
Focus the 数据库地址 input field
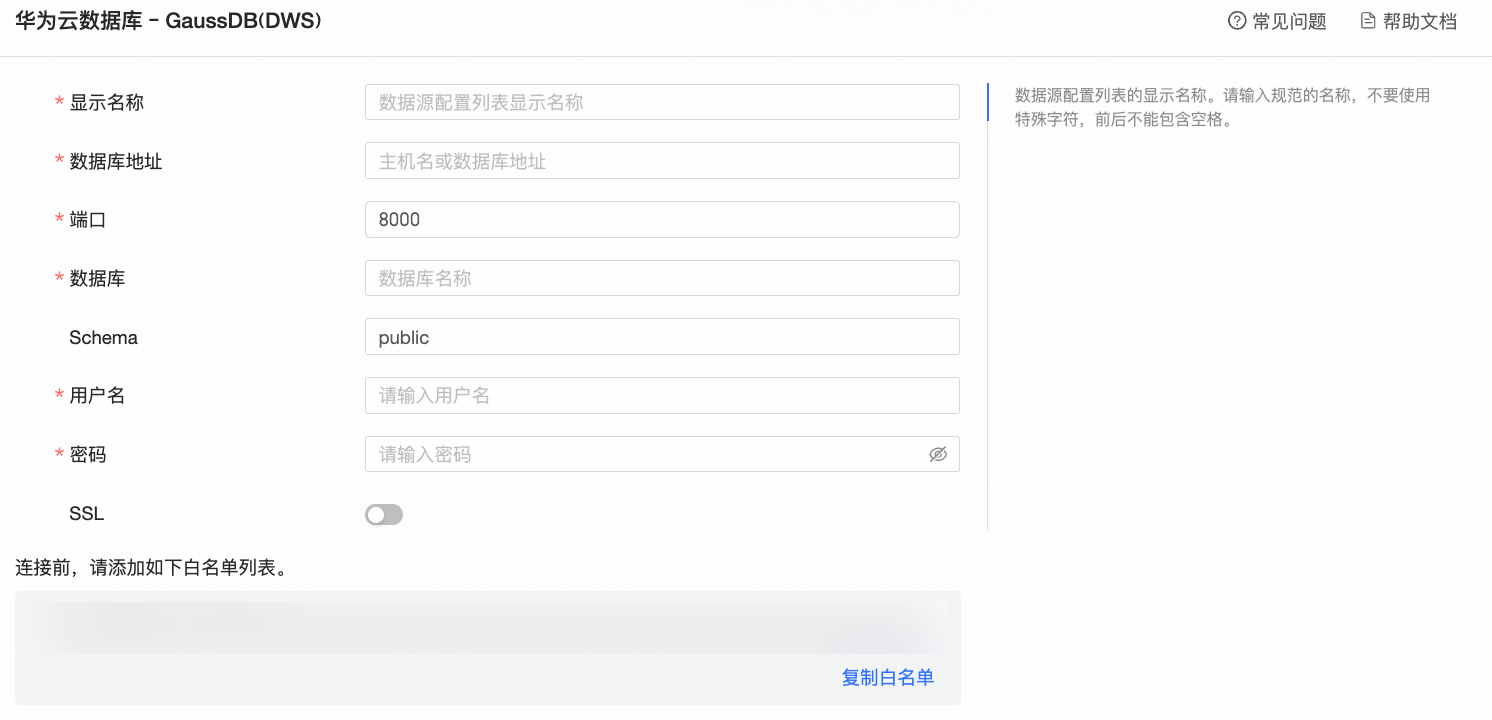(662, 161)
